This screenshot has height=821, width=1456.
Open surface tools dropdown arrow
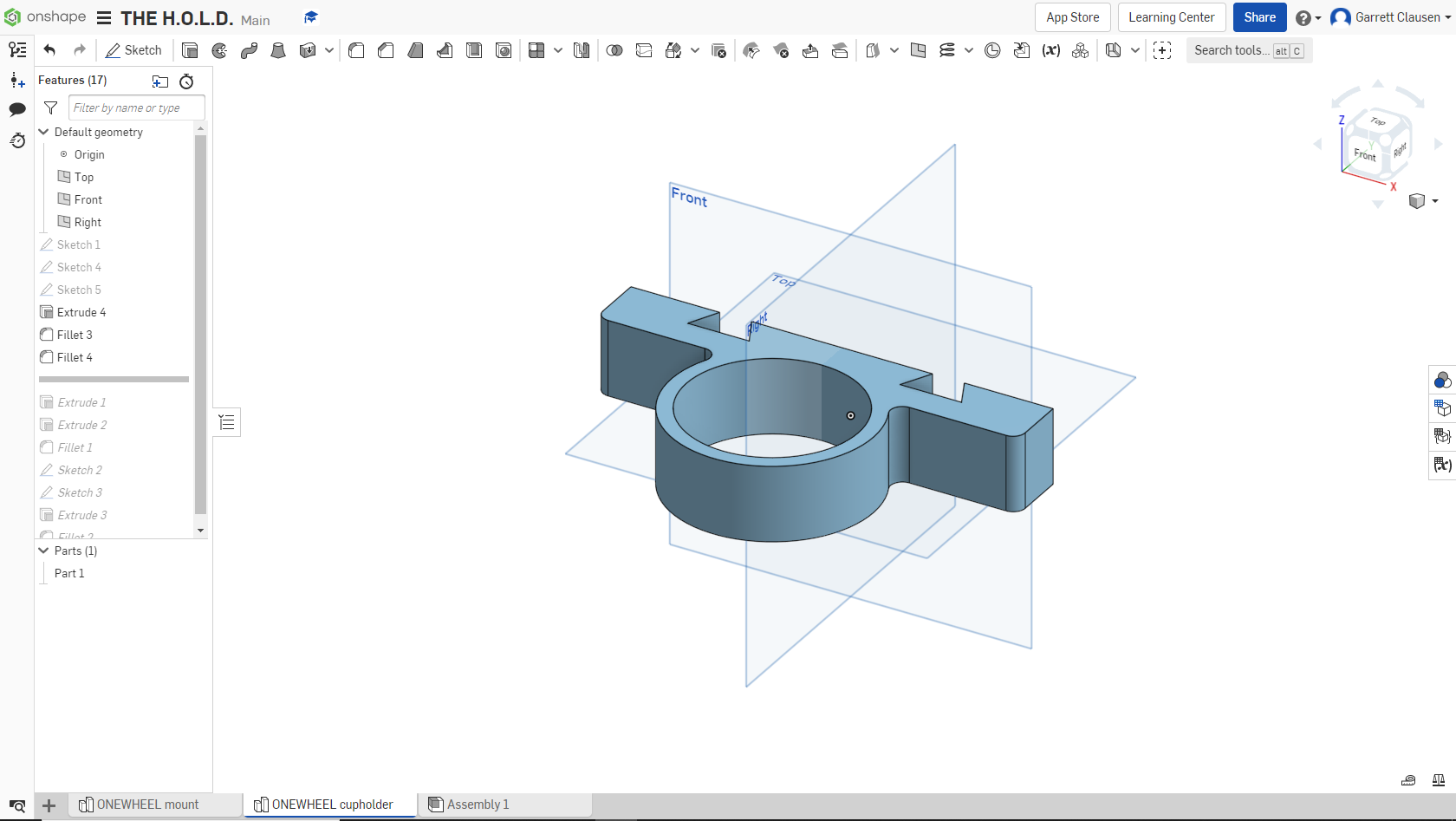pyautogui.click(x=894, y=50)
